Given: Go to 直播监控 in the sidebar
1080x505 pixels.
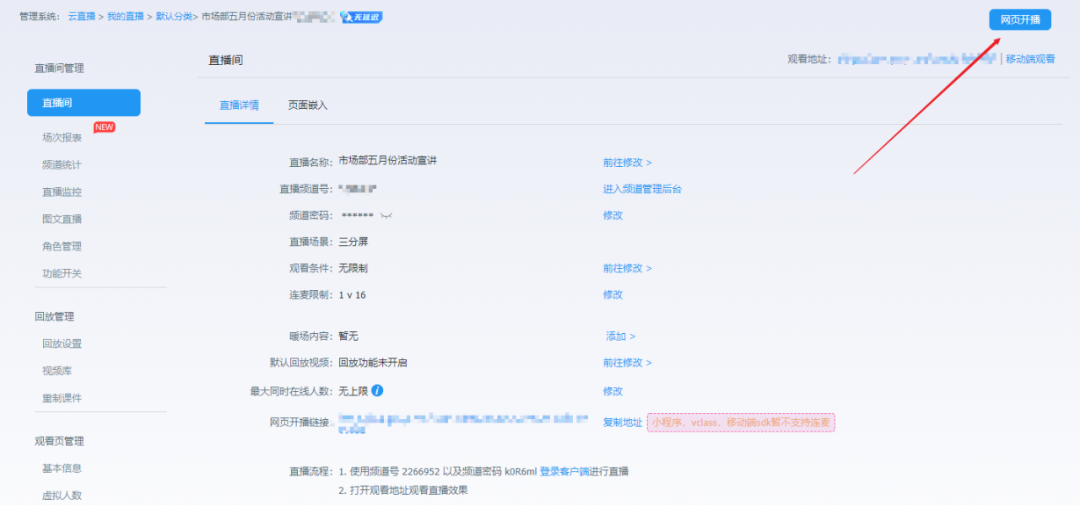Looking at the screenshot, I should [x=62, y=191].
